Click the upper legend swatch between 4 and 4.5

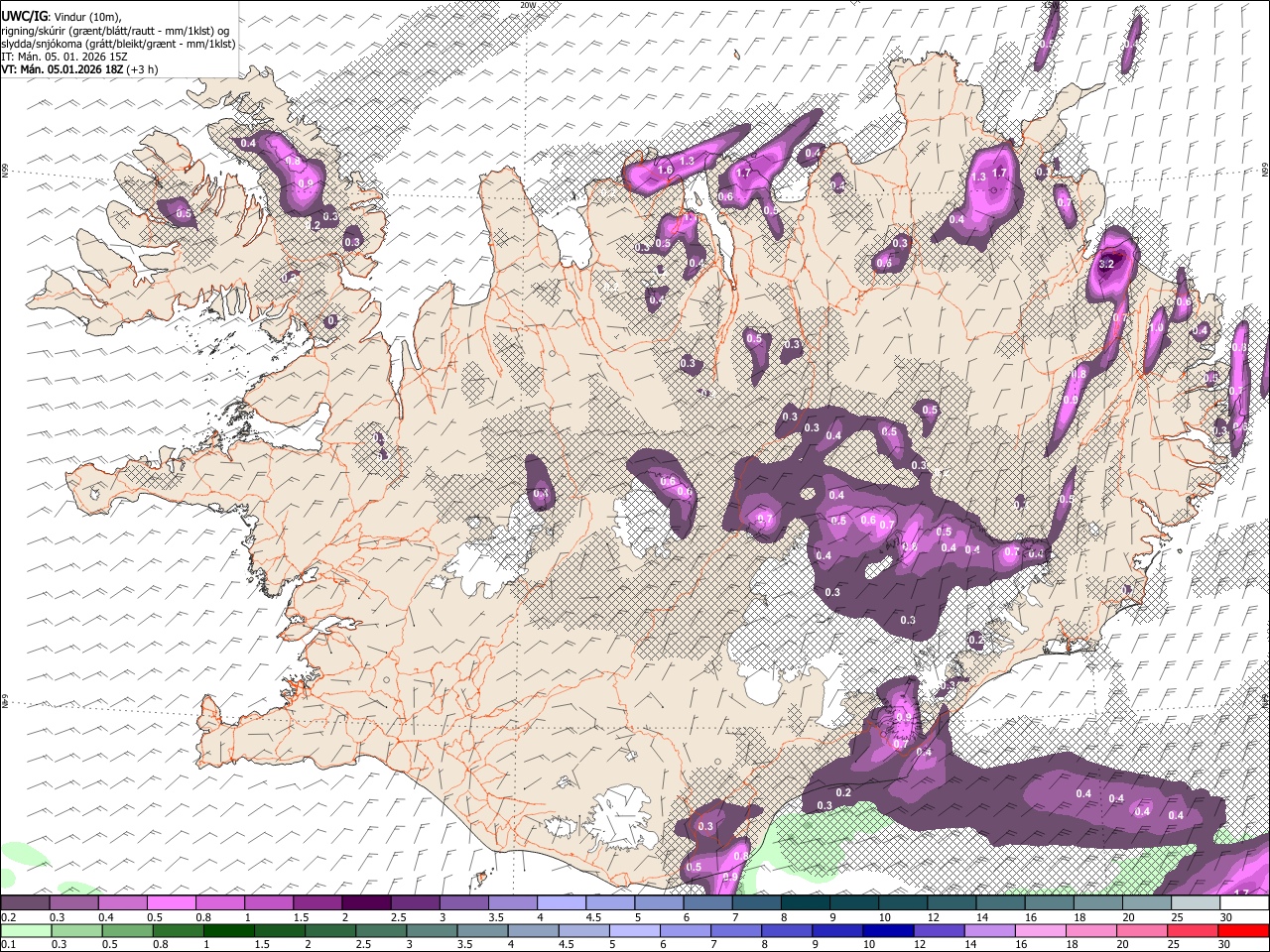point(561,902)
